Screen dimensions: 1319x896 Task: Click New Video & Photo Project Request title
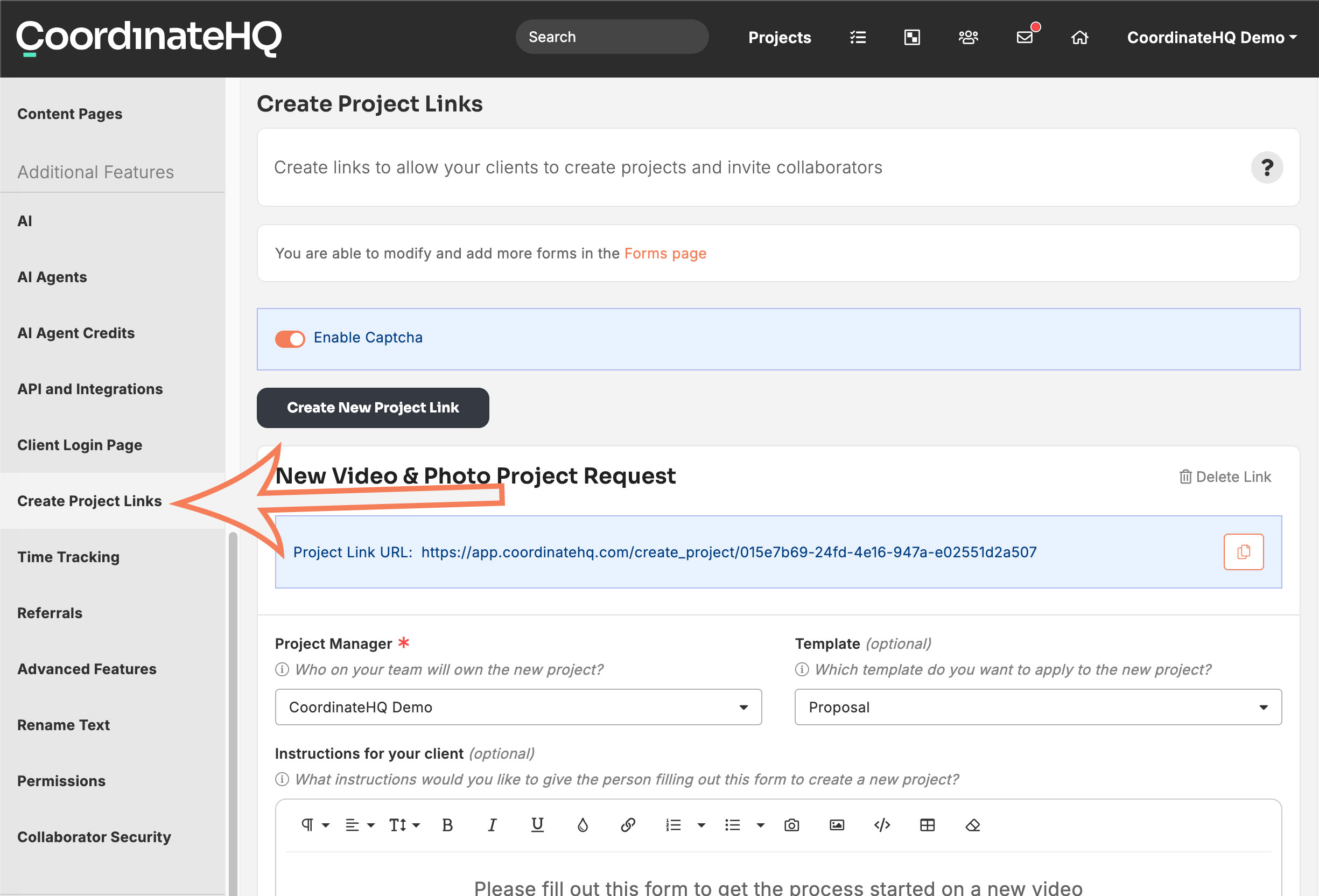coord(475,476)
